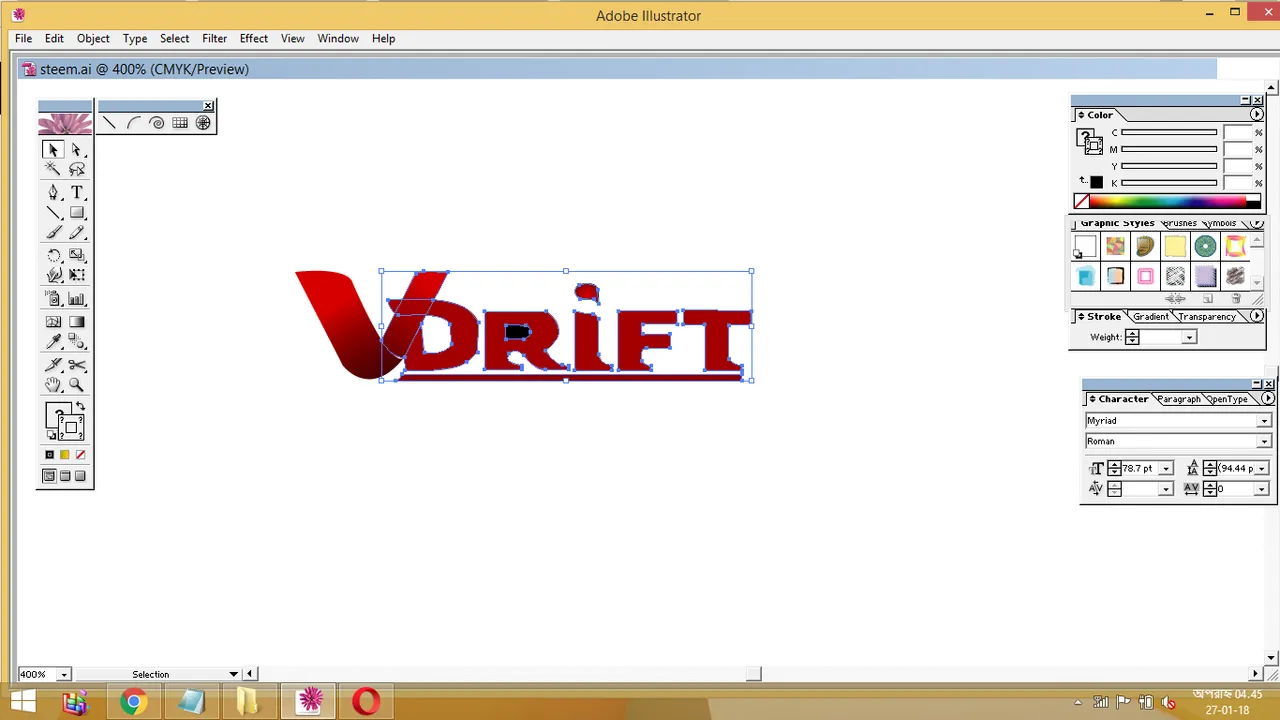
Task: Open the Roman font style dropdown
Action: click(x=1264, y=442)
